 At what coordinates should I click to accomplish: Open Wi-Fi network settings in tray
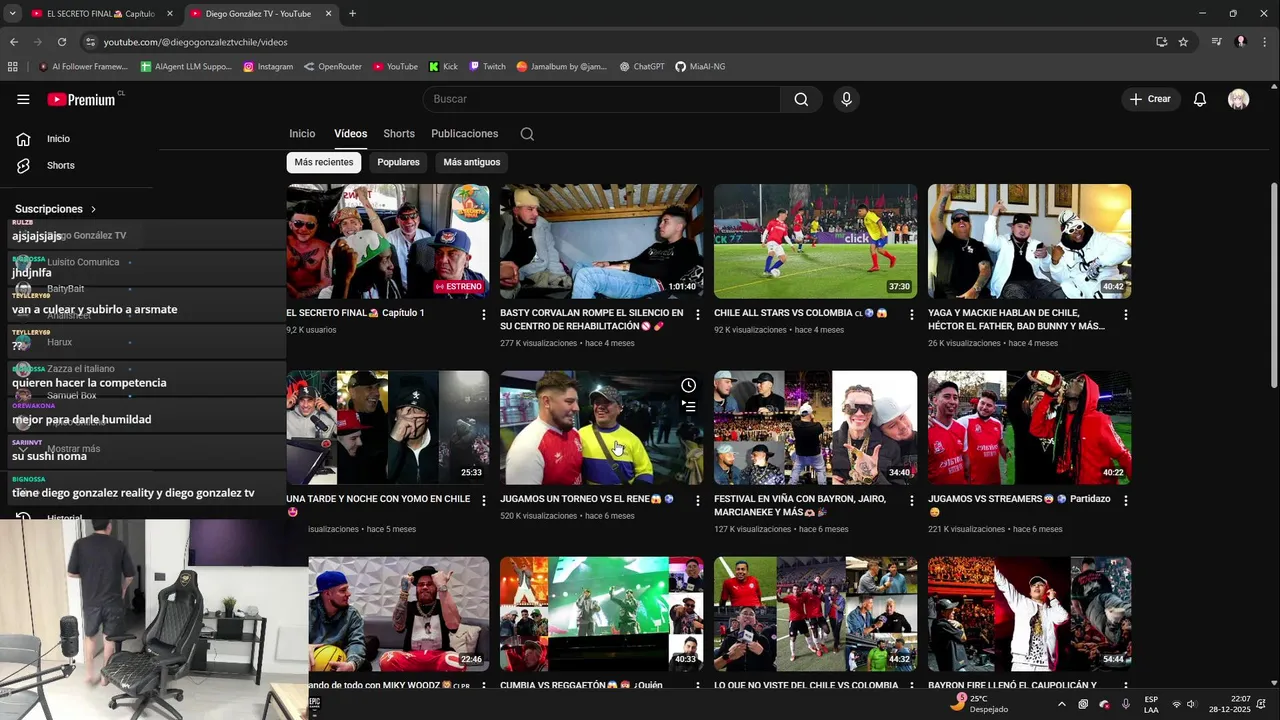point(1176,704)
